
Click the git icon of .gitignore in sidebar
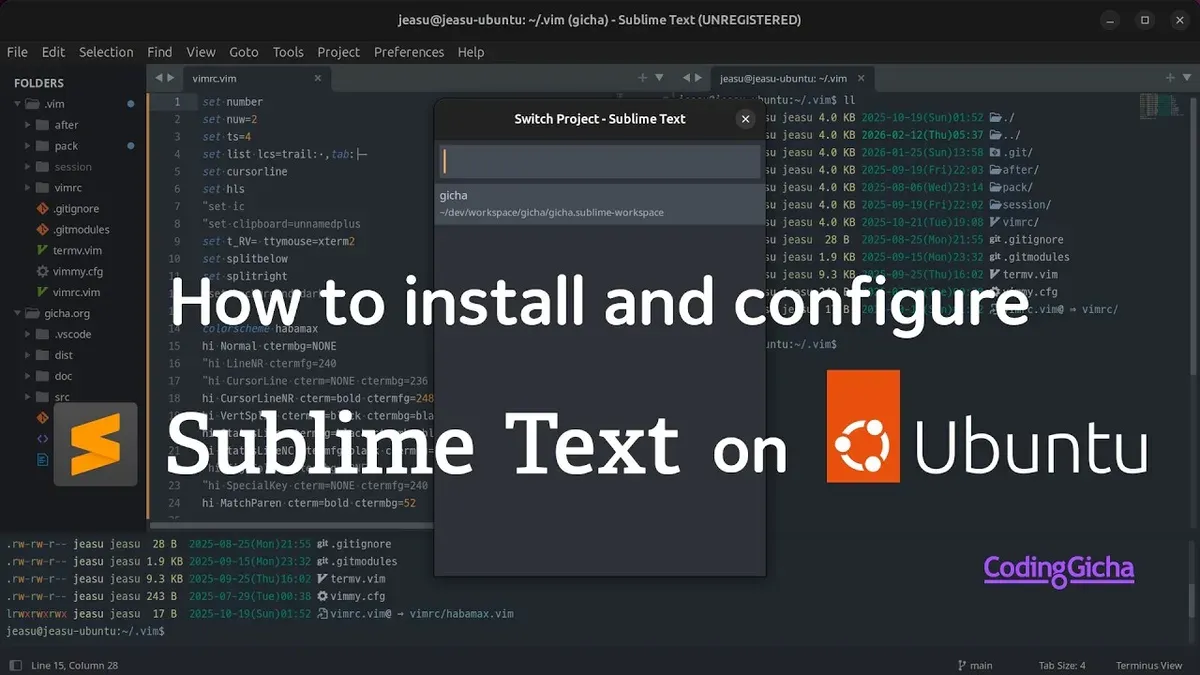[42, 209]
